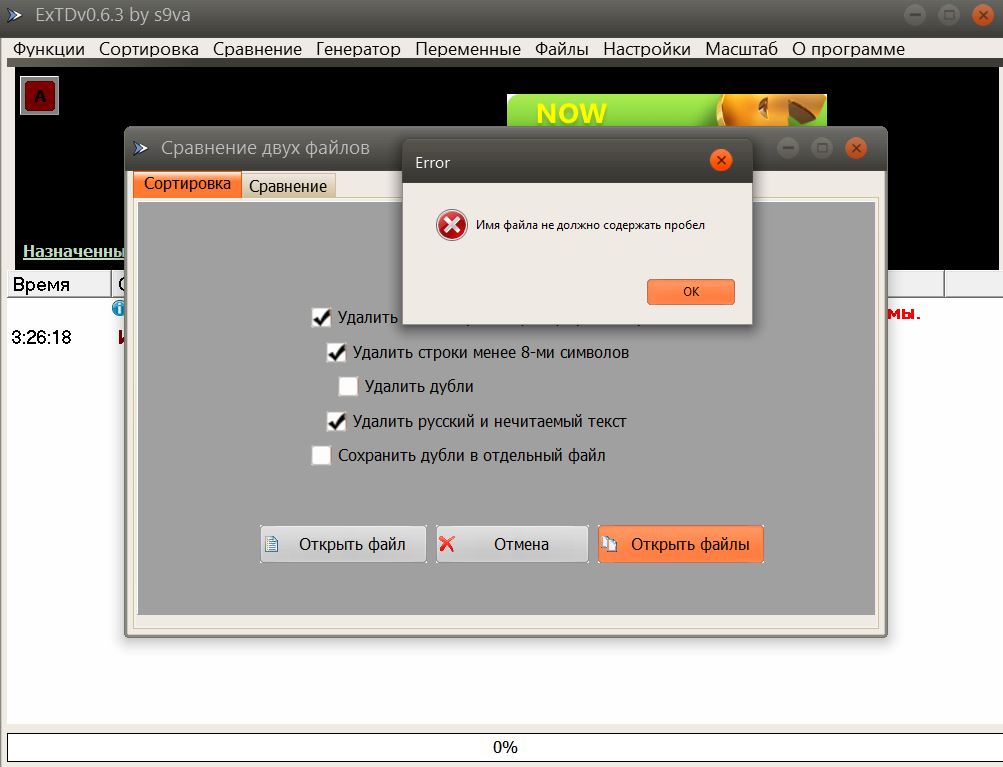Click the NOW banner advertisement
1003x767 pixels.
pos(666,111)
